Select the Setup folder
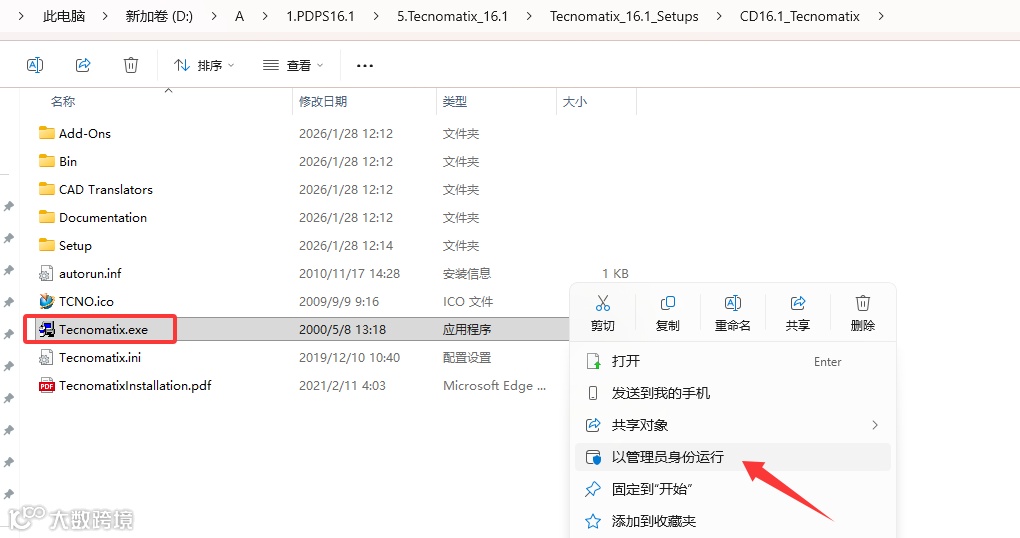 point(75,245)
